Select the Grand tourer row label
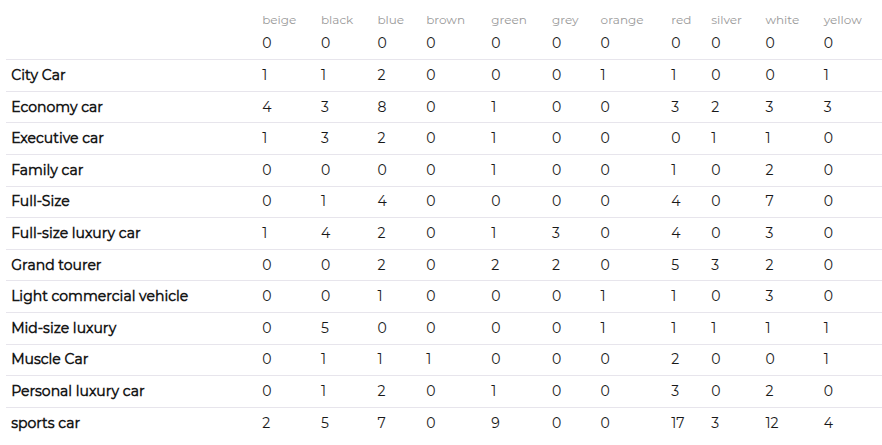The image size is (882, 445). coord(56,264)
